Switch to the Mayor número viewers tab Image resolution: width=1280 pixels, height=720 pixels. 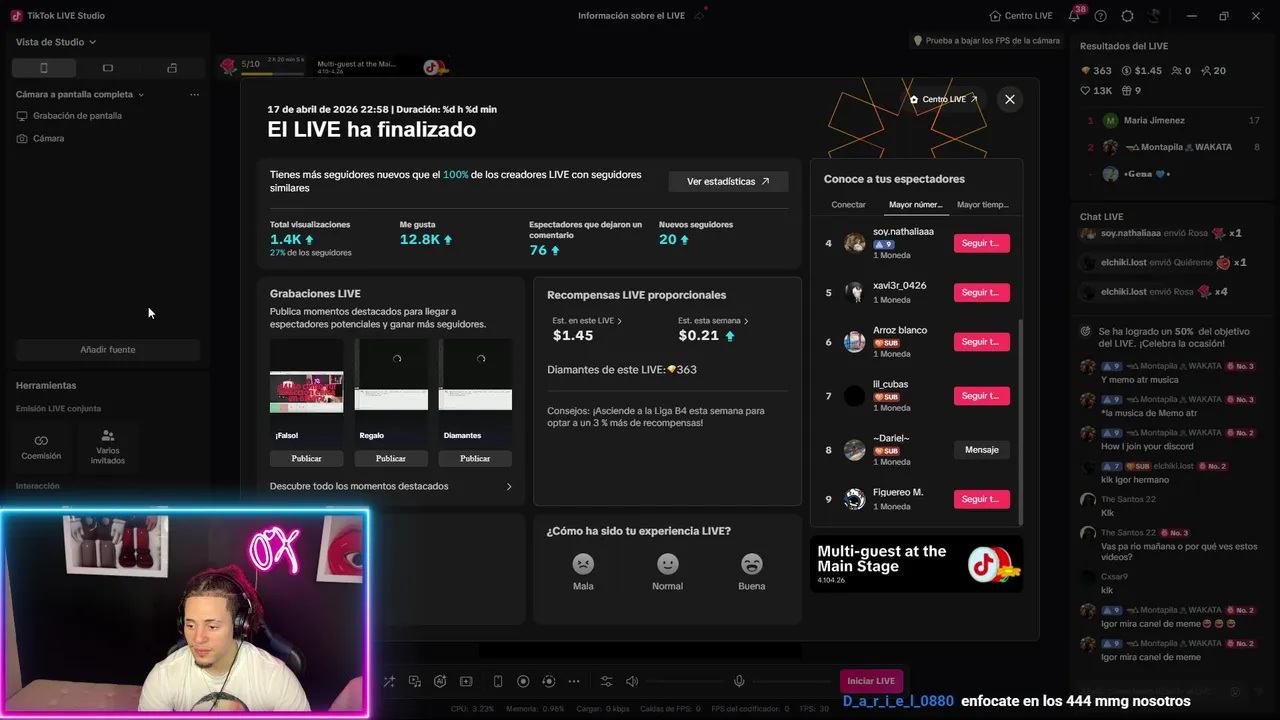click(915, 205)
